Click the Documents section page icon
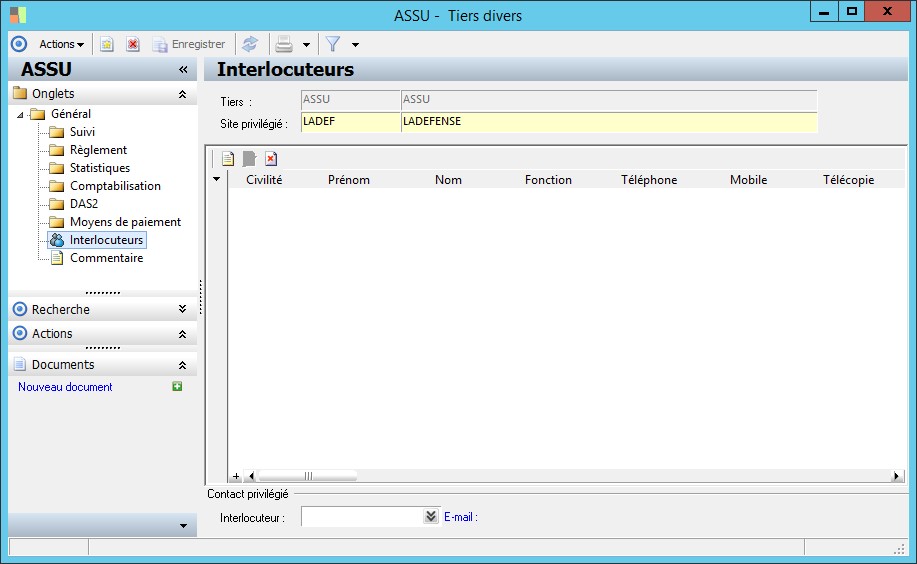The width and height of the screenshot is (917, 564). [x=20, y=364]
